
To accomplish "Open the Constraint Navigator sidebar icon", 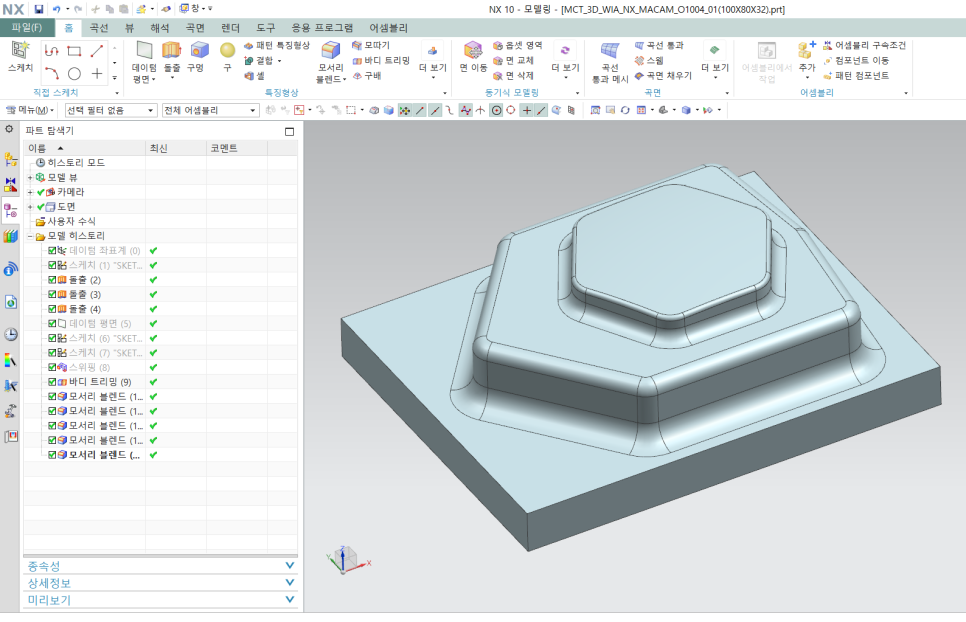I will coord(10,184).
